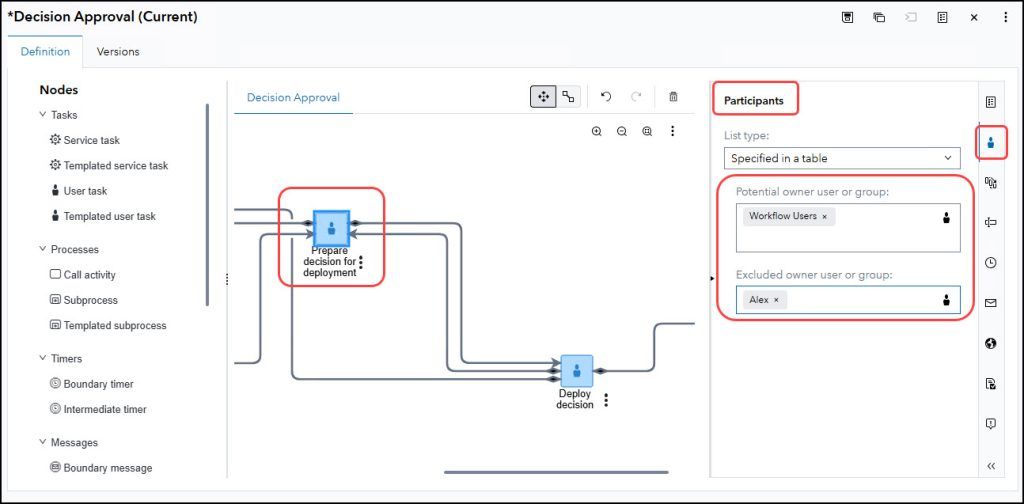Open the envelope notifications icon in right sidebar

(x=991, y=303)
